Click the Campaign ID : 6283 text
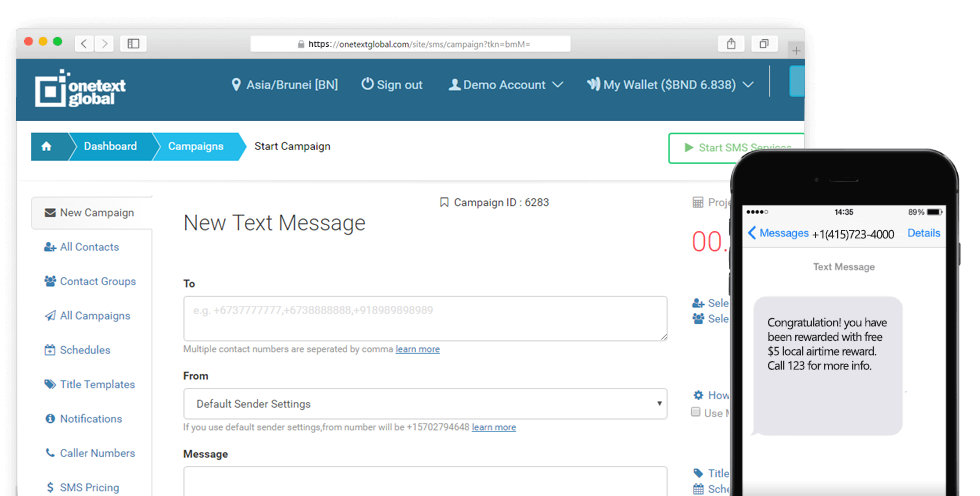Viewport: 980px width, 496px height. (x=501, y=202)
